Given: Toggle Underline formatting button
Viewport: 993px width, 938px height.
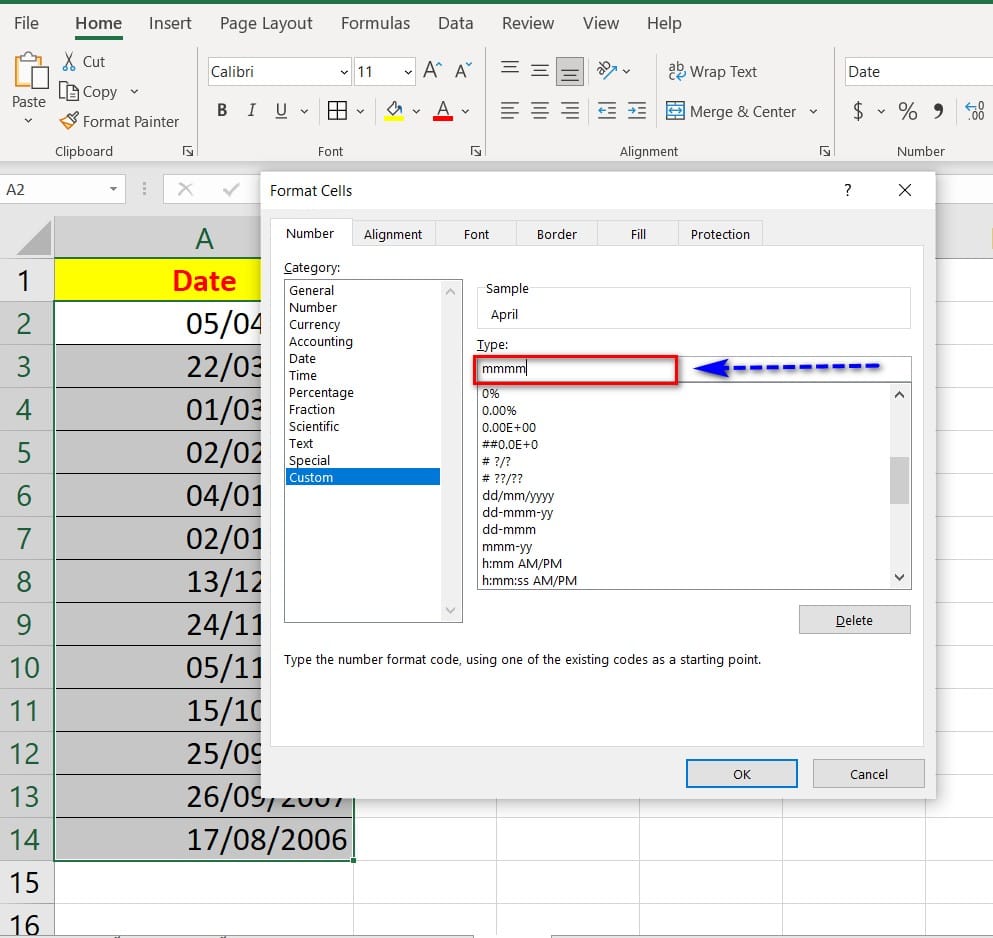Looking at the screenshot, I should 280,111.
